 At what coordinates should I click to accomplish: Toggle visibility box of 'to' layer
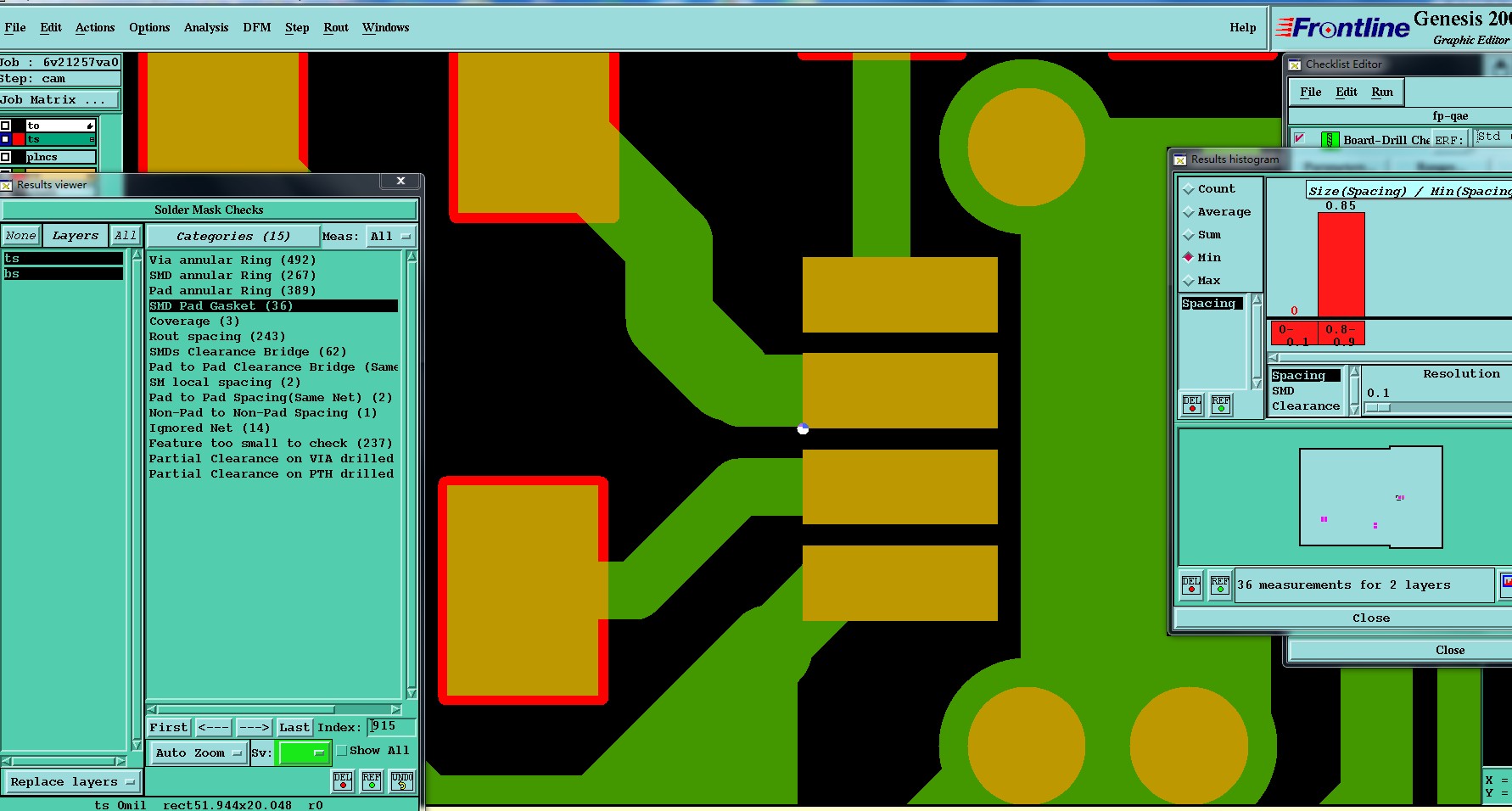click(6, 126)
